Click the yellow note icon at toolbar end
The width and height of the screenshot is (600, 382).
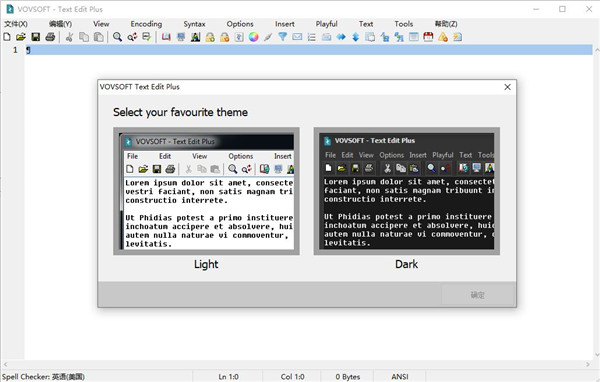[x=458, y=37]
